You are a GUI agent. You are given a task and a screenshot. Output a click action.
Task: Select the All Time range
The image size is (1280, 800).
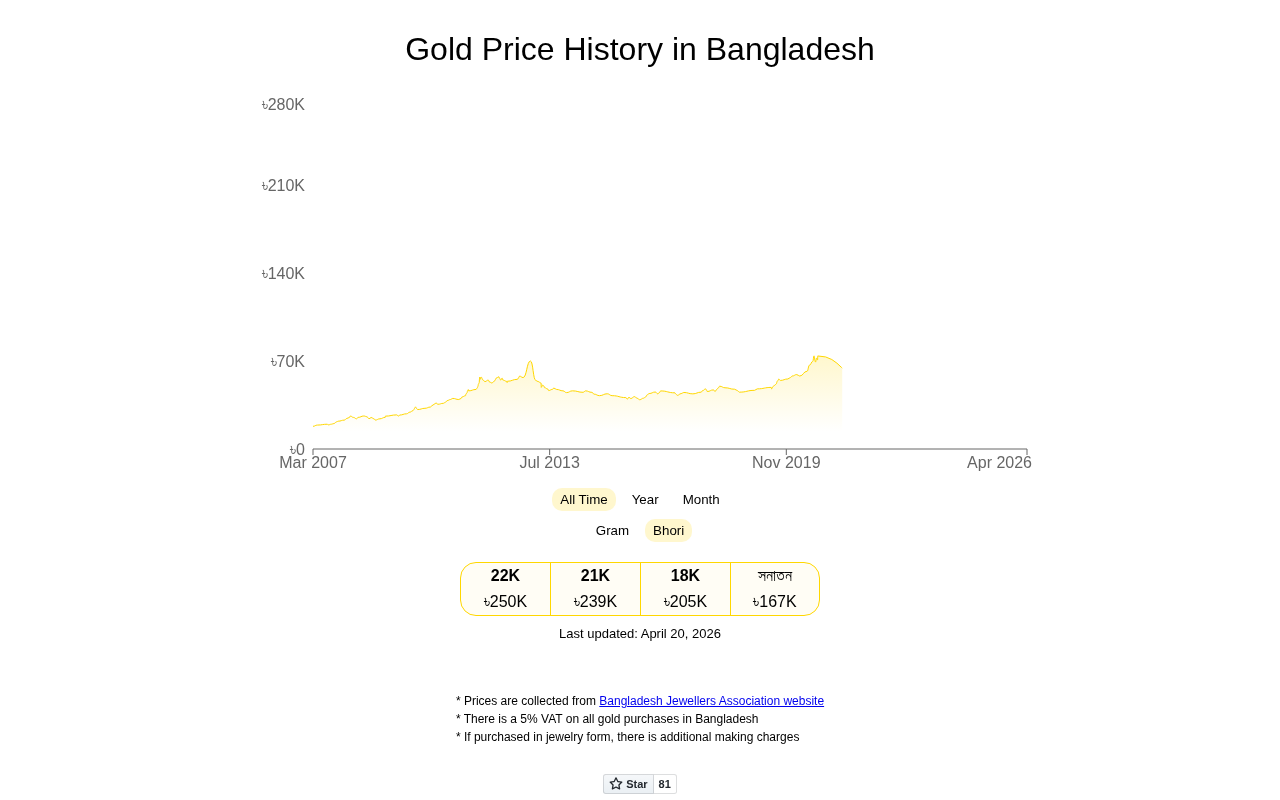[583, 500]
